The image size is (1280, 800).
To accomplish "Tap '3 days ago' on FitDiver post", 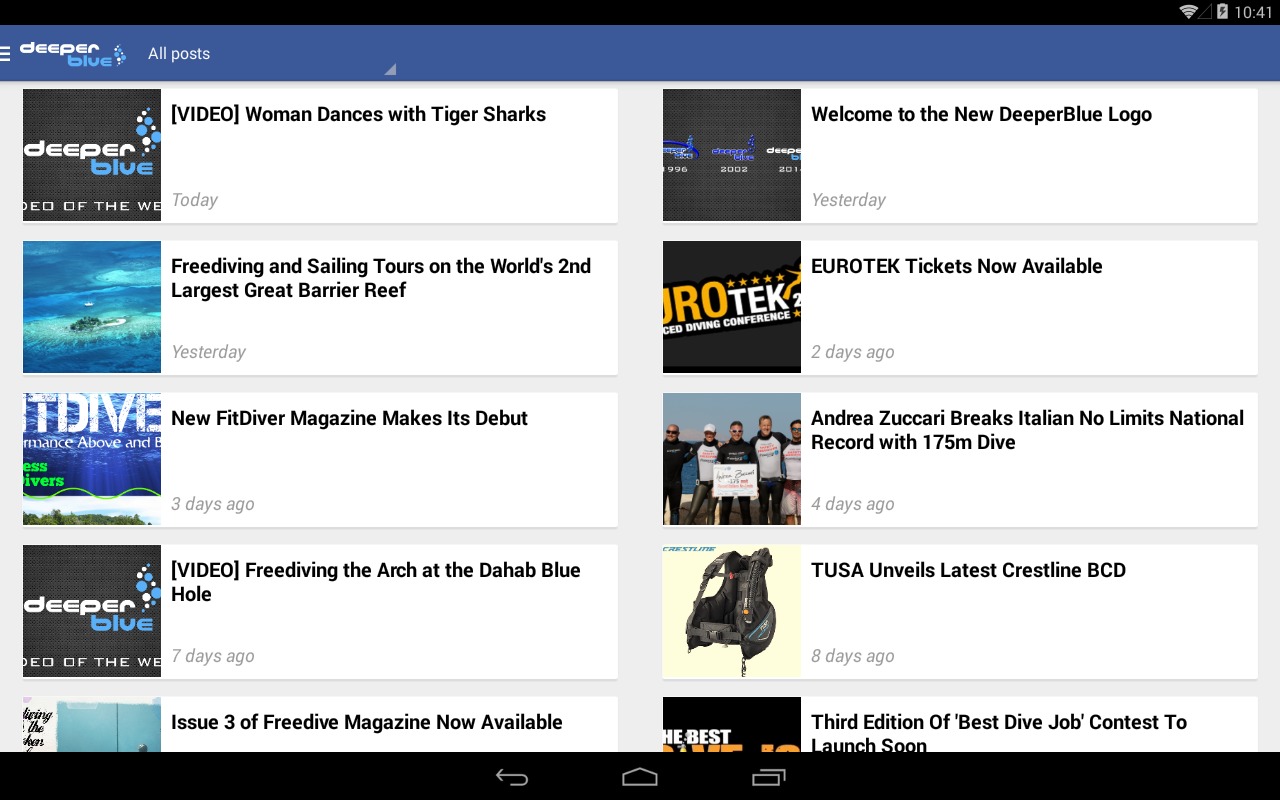I will [213, 504].
